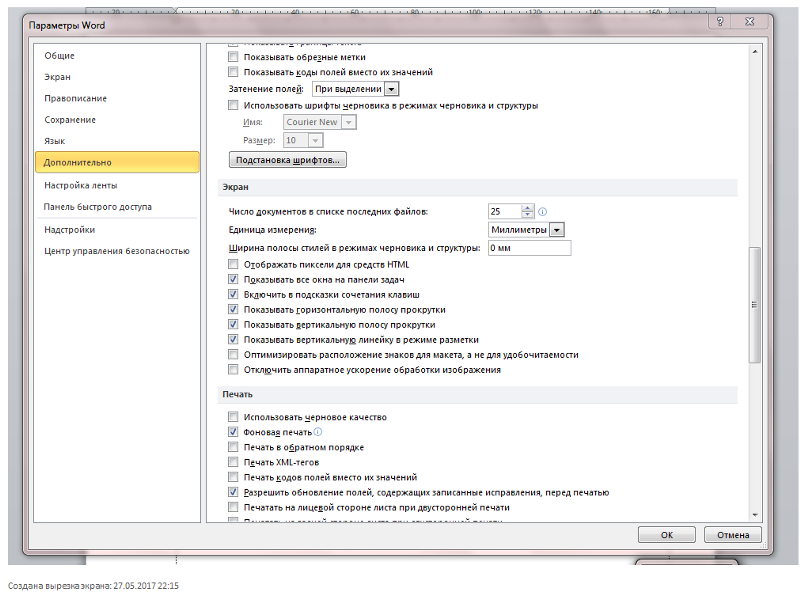This screenshot has height=612, width=800.
Task: Click the Ширина полосы стилей input field
Action: (x=530, y=248)
